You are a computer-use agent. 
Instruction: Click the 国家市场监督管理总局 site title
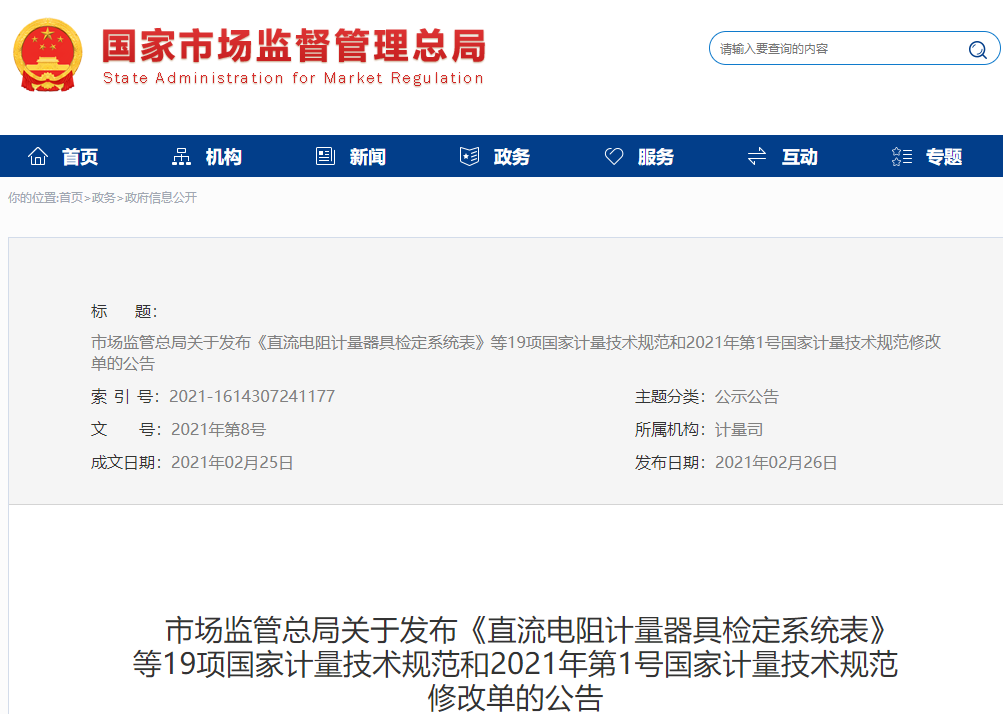pos(293,47)
